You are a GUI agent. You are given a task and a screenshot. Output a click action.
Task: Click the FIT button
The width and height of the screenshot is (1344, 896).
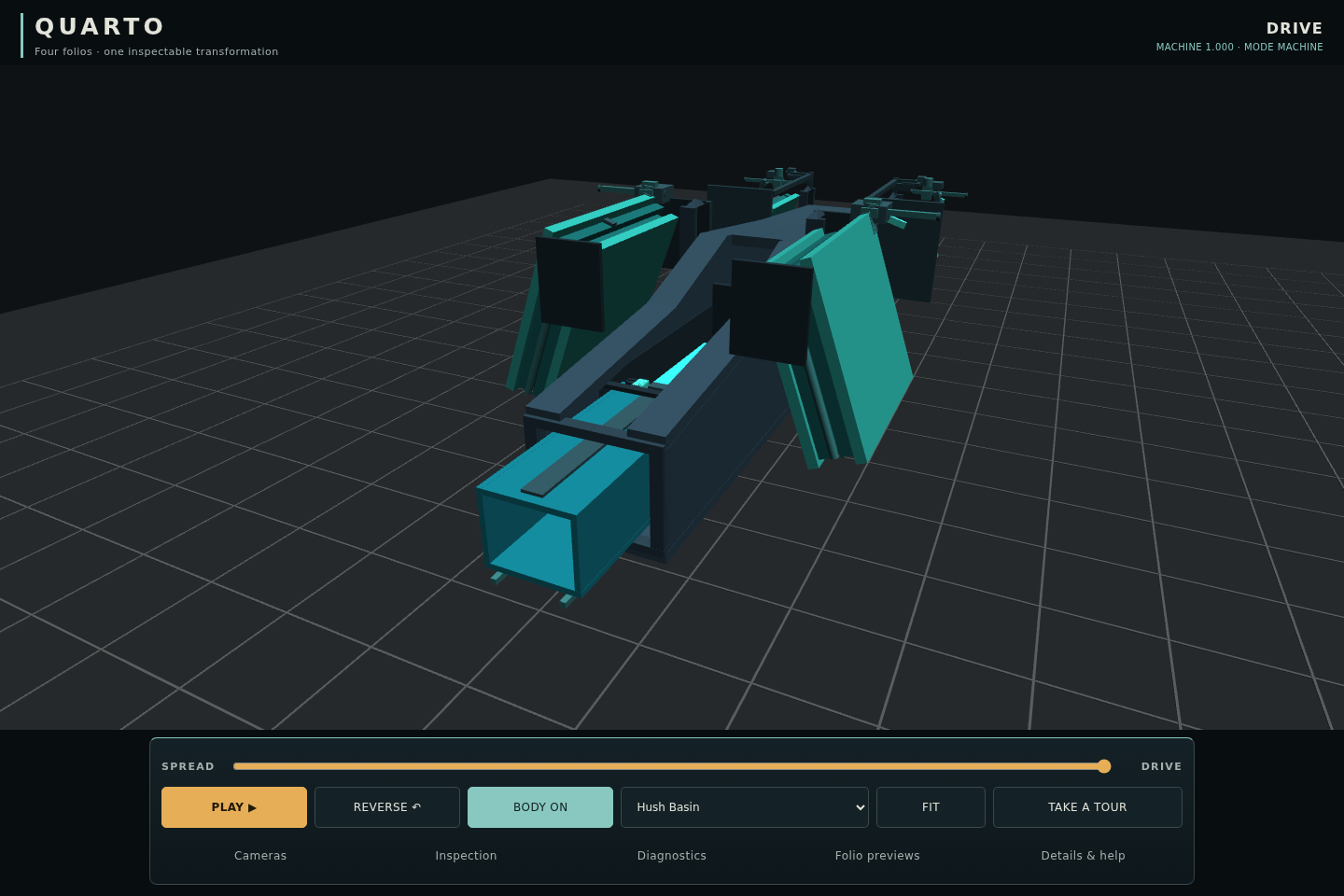click(931, 807)
